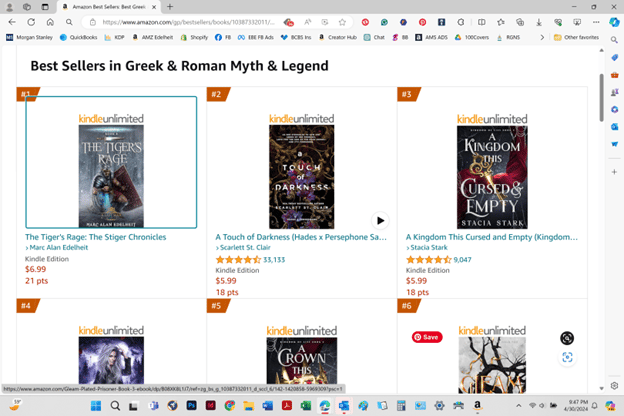The image size is (624, 416).
Task: Open the Morgan Stanley bookmark
Action: tap(29, 37)
